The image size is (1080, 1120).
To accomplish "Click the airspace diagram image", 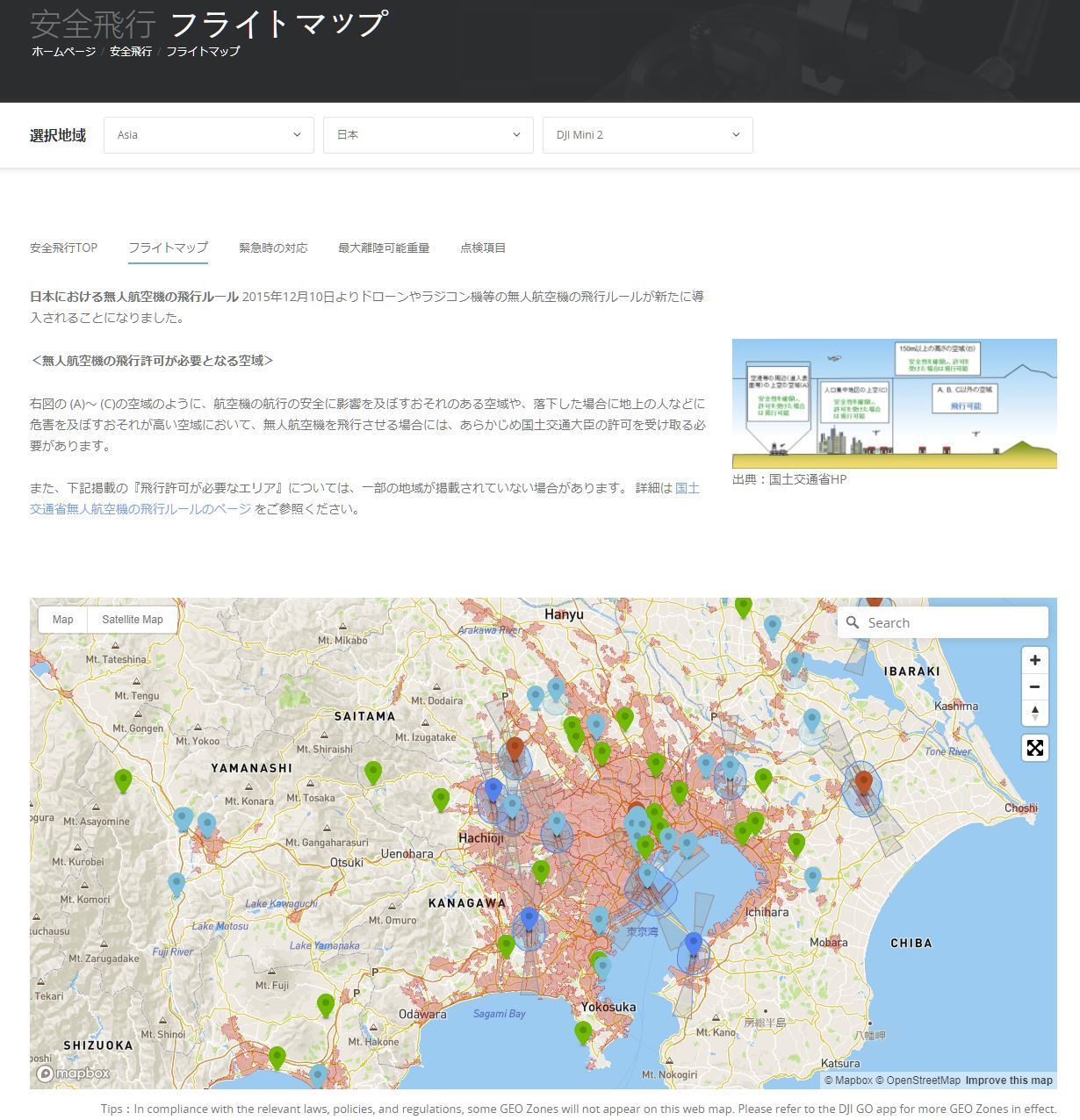I will 894,404.
